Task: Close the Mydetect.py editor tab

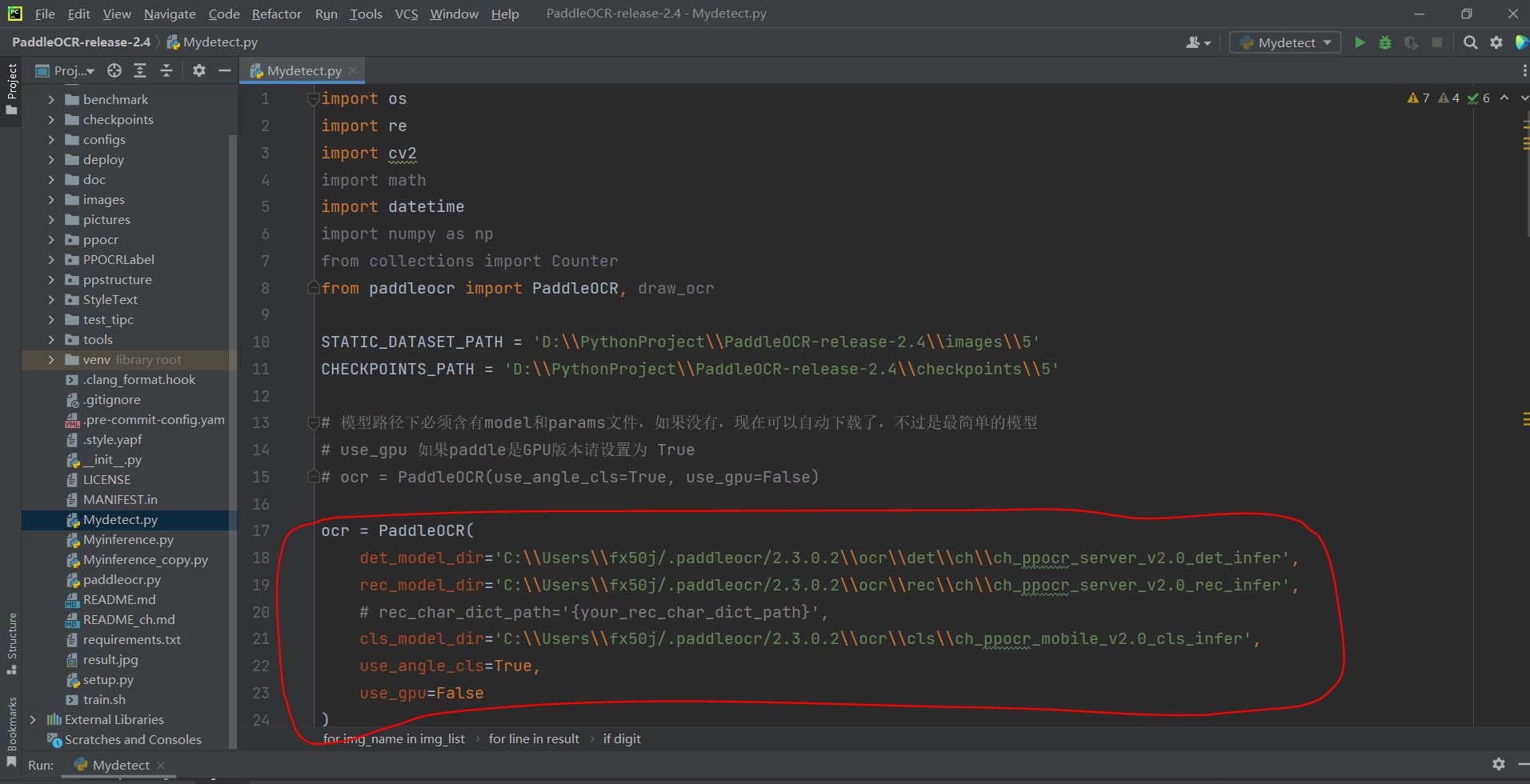Action: pyautogui.click(x=353, y=70)
